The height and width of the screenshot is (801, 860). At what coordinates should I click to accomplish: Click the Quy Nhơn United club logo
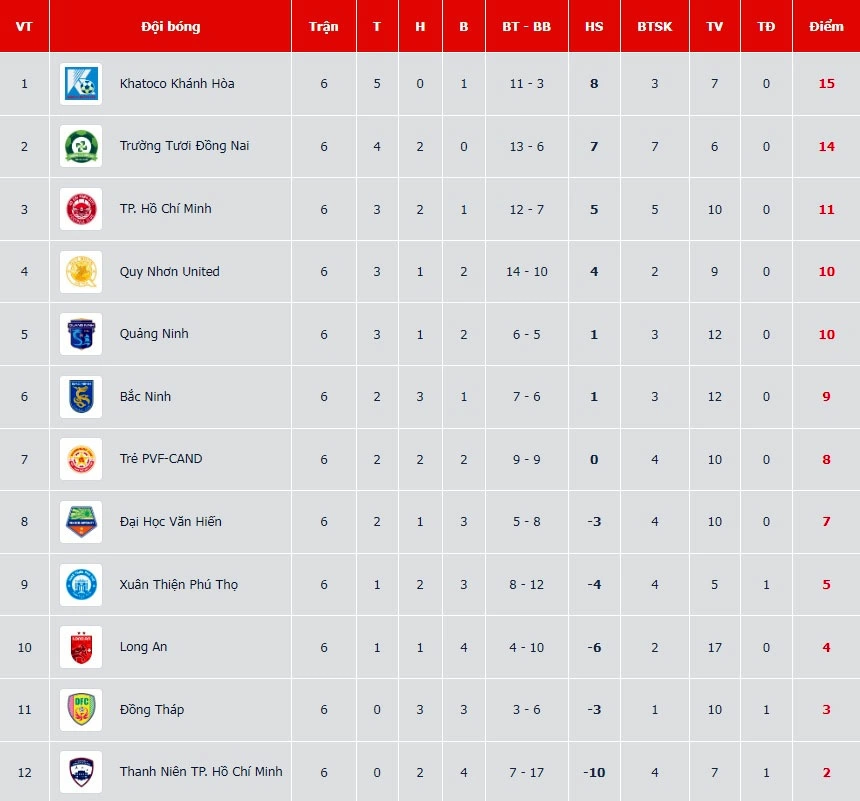tap(80, 272)
